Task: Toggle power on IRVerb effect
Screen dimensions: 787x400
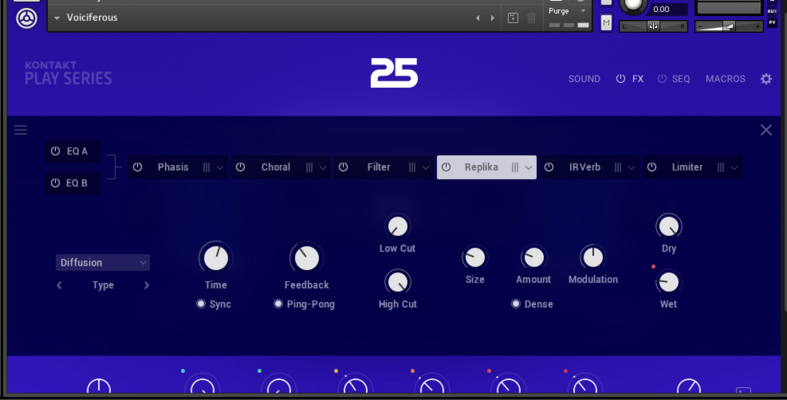Action: [x=549, y=167]
